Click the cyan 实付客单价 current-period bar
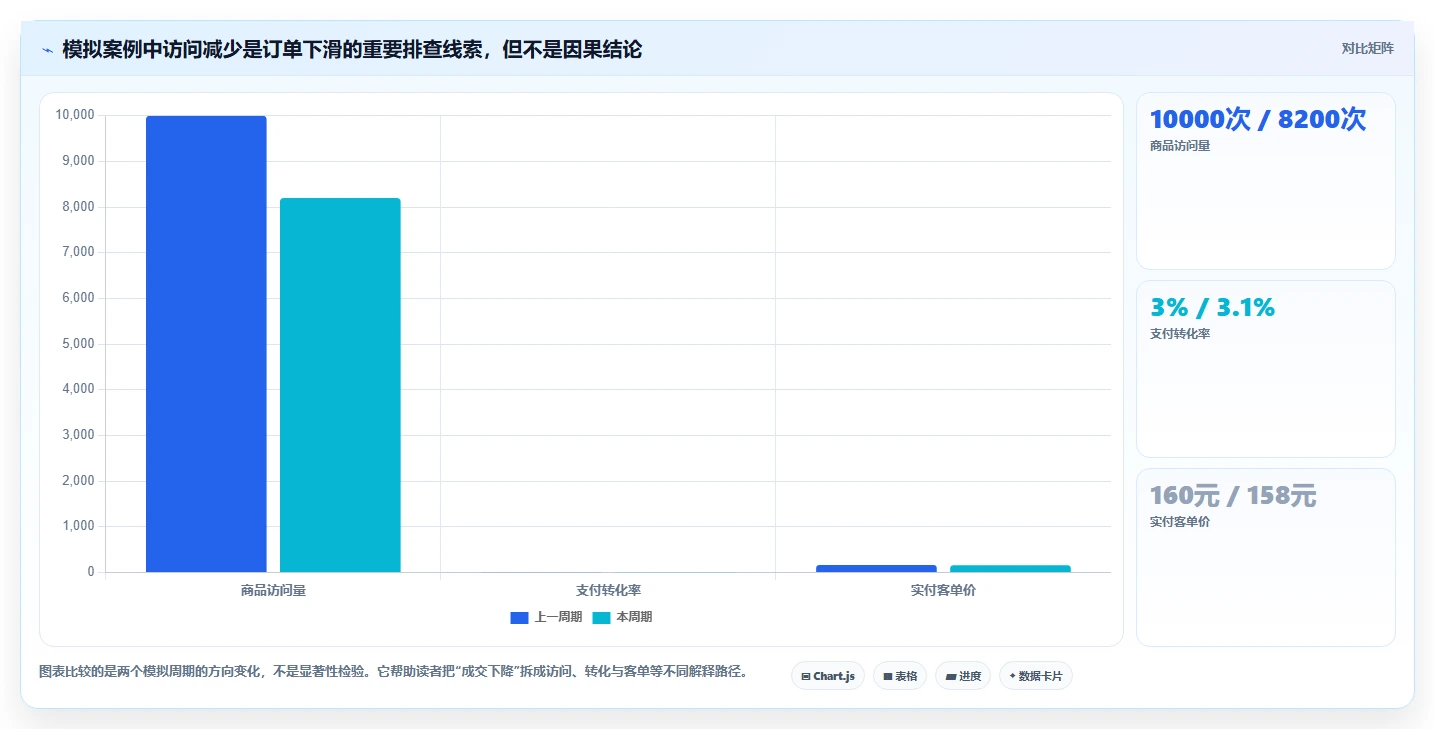 1010,568
